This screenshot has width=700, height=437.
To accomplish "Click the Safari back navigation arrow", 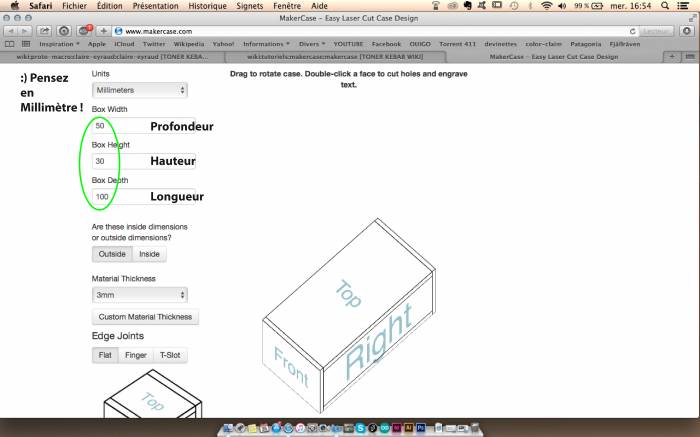I will point(11,31).
